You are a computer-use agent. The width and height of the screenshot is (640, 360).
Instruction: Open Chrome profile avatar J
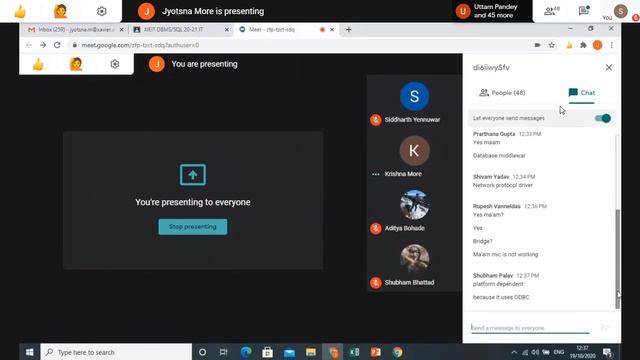(598, 45)
